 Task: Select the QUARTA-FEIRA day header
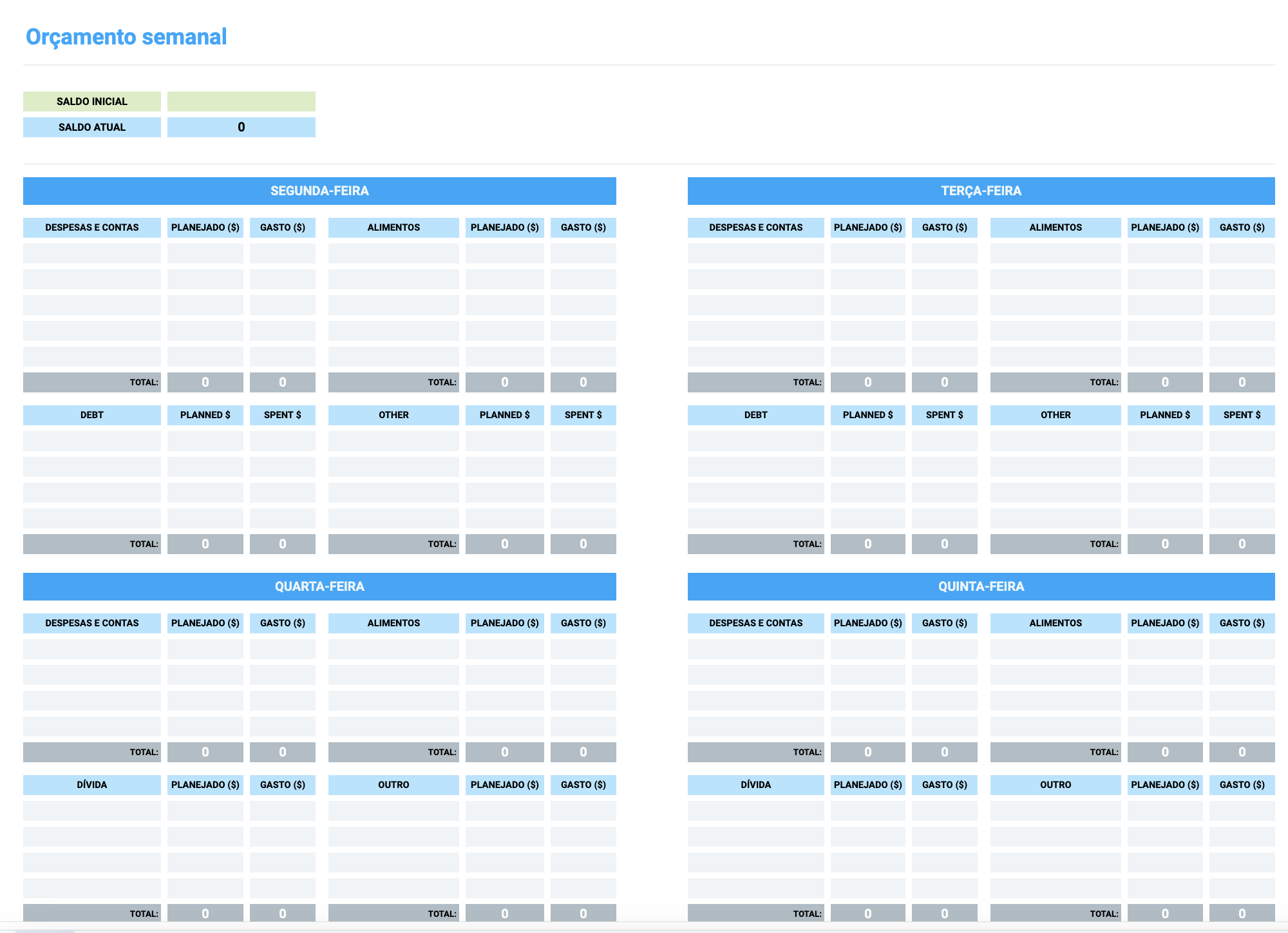point(319,586)
